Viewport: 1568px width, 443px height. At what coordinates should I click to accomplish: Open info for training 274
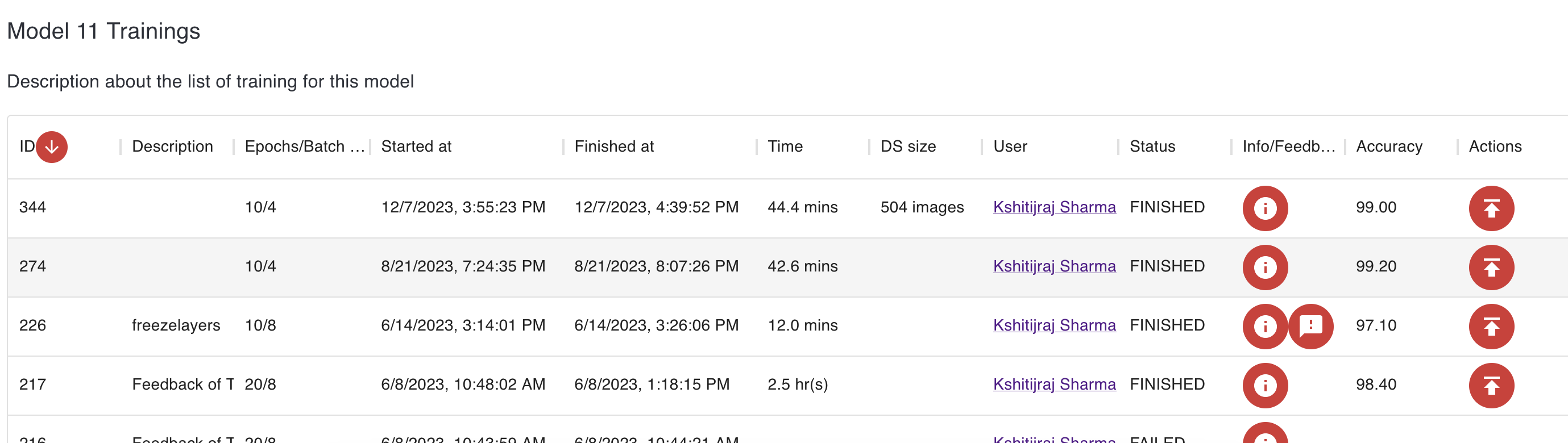(1264, 268)
